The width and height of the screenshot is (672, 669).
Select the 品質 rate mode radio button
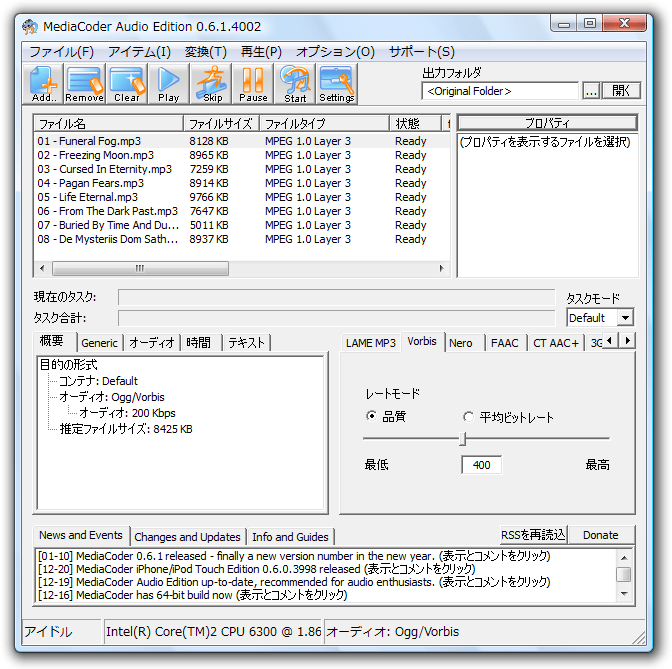click(371, 416)
